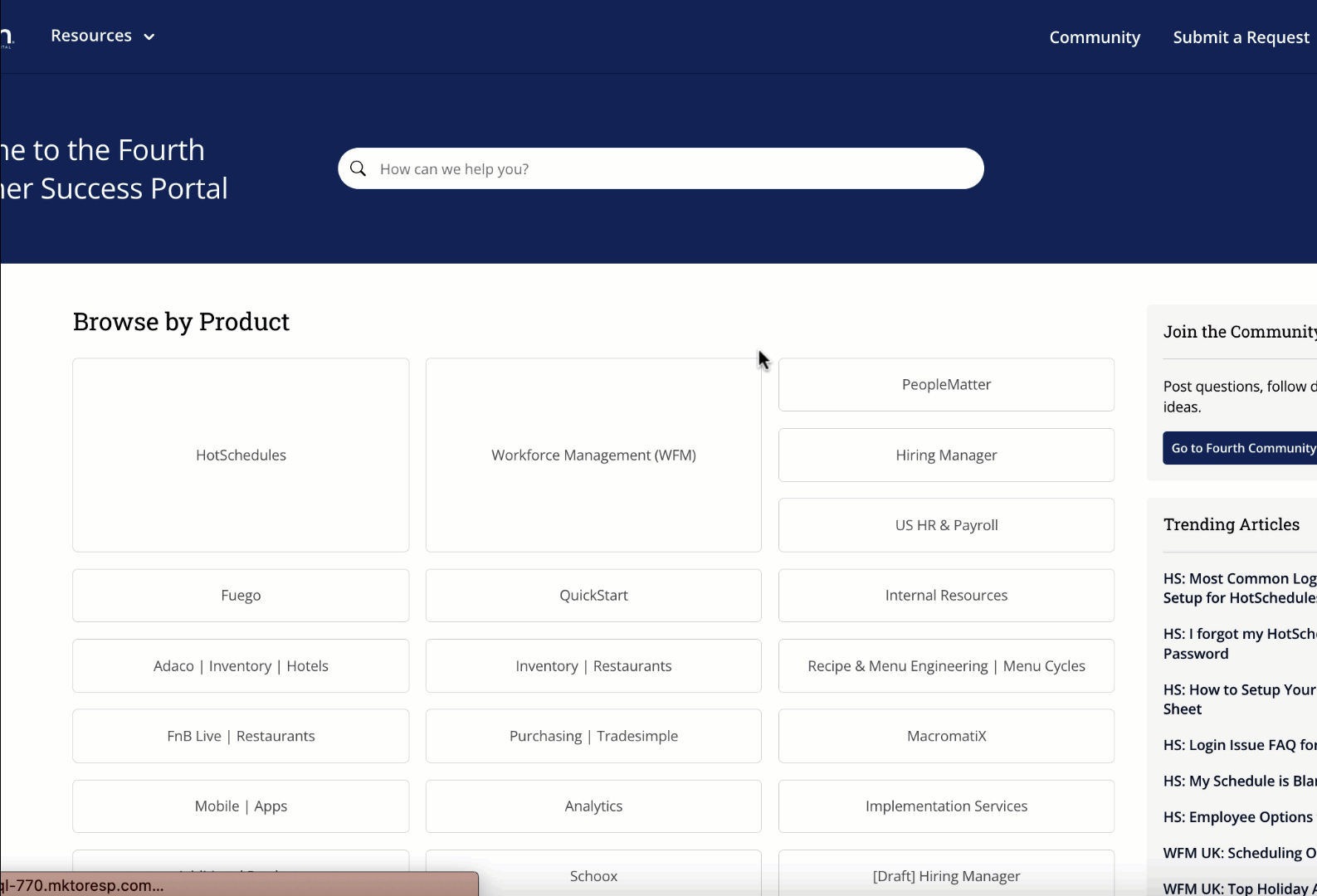1317x896 pixels.
Task: Focus the 'How can we help you?' search field
Action: (x=661, y=168)
